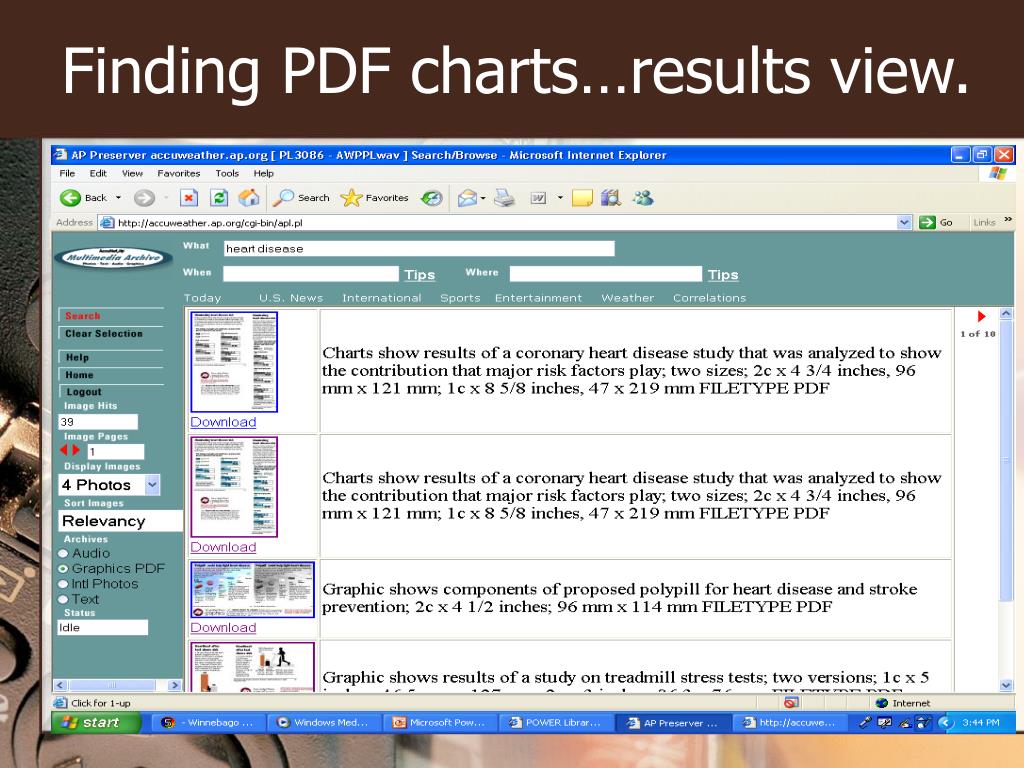
Task: Click the green Go arrow button
Action: [927, 223]
